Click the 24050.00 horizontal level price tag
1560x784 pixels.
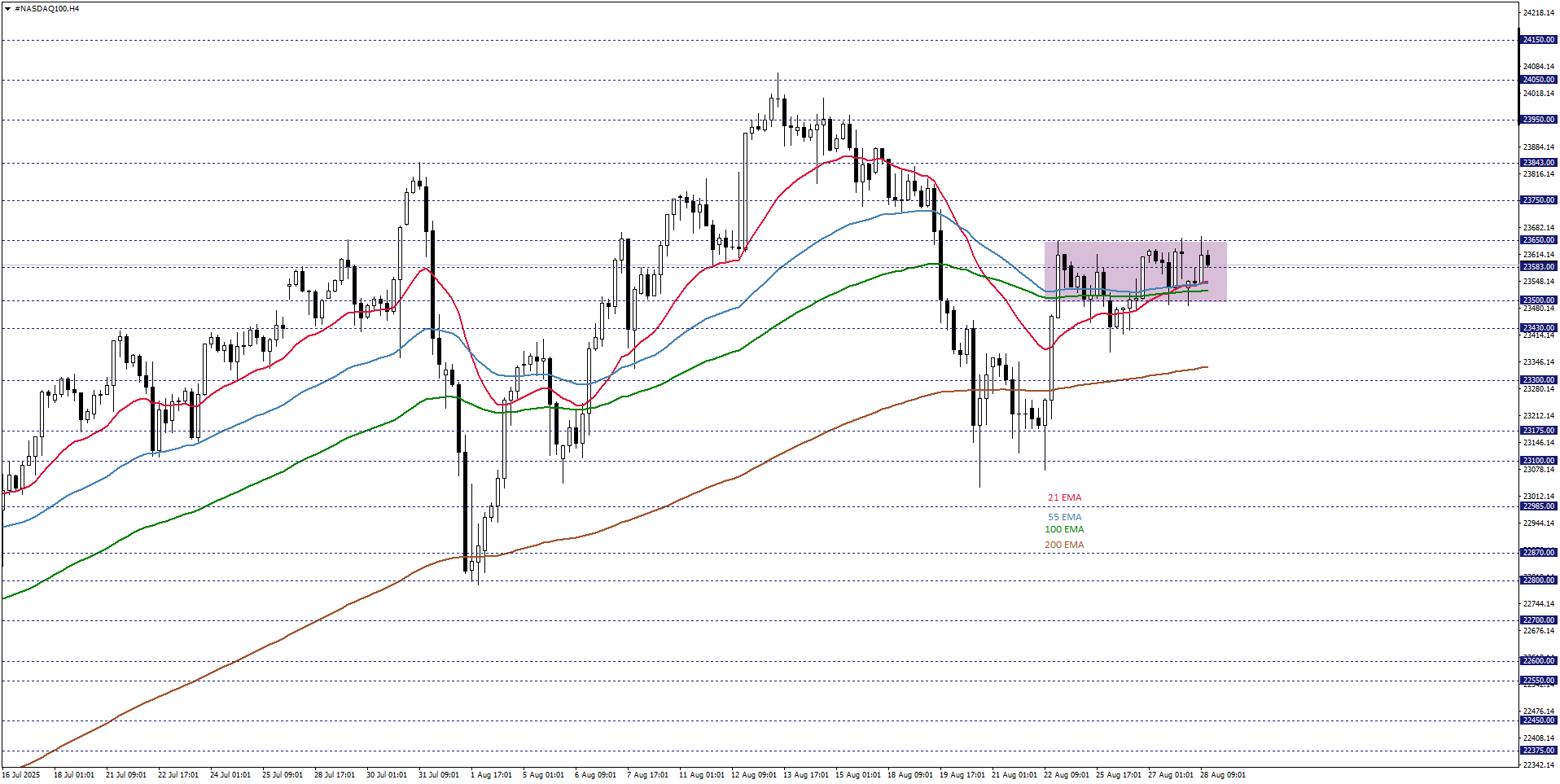click(x=1538, y=80)
